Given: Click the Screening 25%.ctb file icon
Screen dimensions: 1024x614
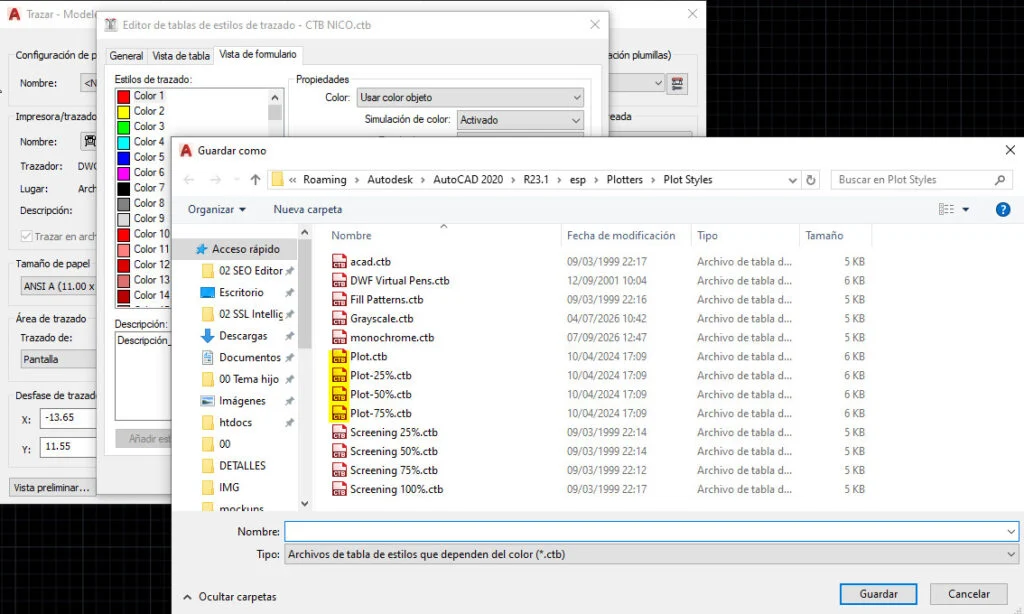Looking at the screenshot, I should point(339,432).
